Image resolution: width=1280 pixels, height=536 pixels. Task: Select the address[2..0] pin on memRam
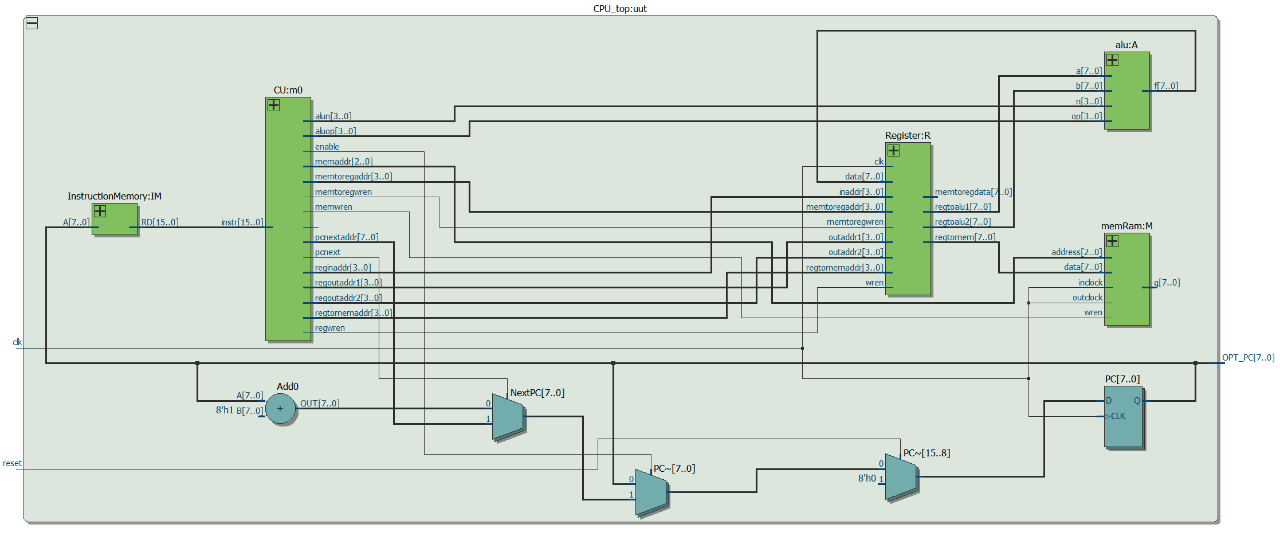pyautogui.click(x=1076, y=252)
